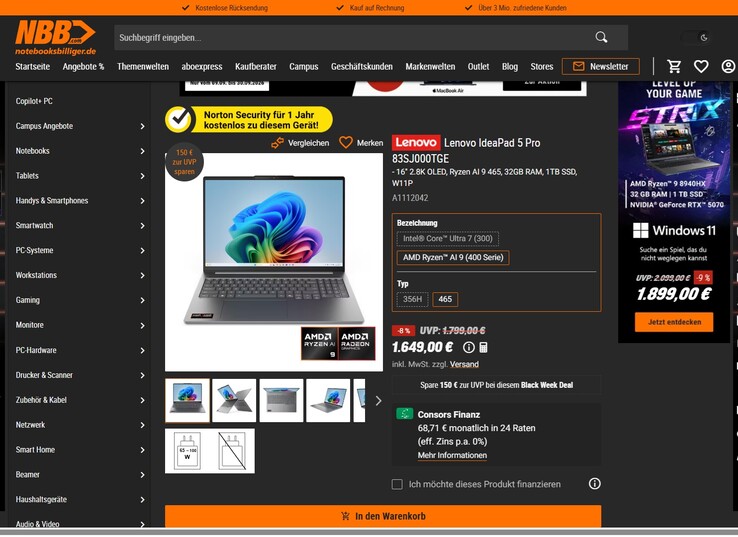Click the NBB notebooksbilliger.de logo
738x537 pixels.
(56, 38)
